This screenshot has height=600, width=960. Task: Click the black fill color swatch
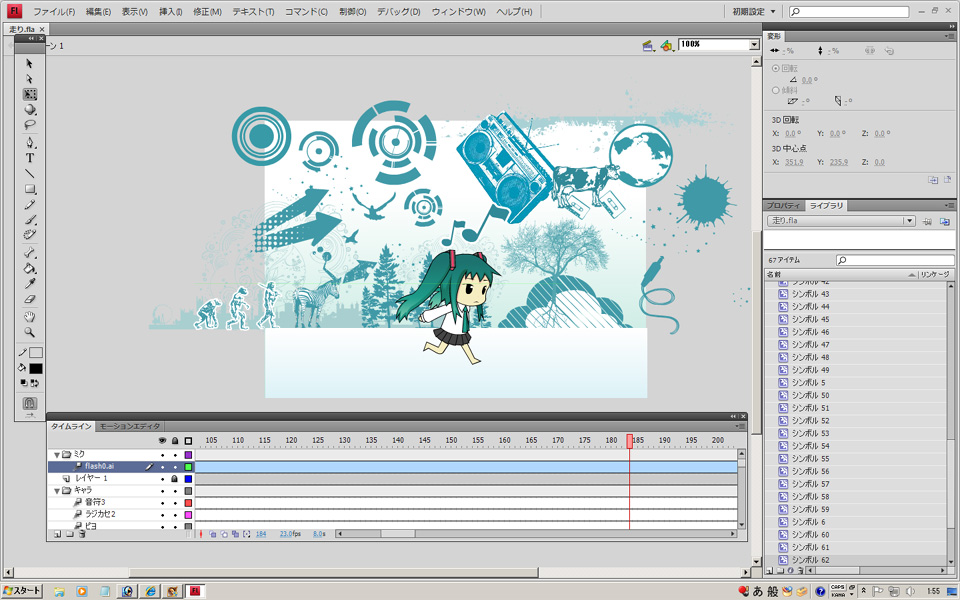click(36, 368)
